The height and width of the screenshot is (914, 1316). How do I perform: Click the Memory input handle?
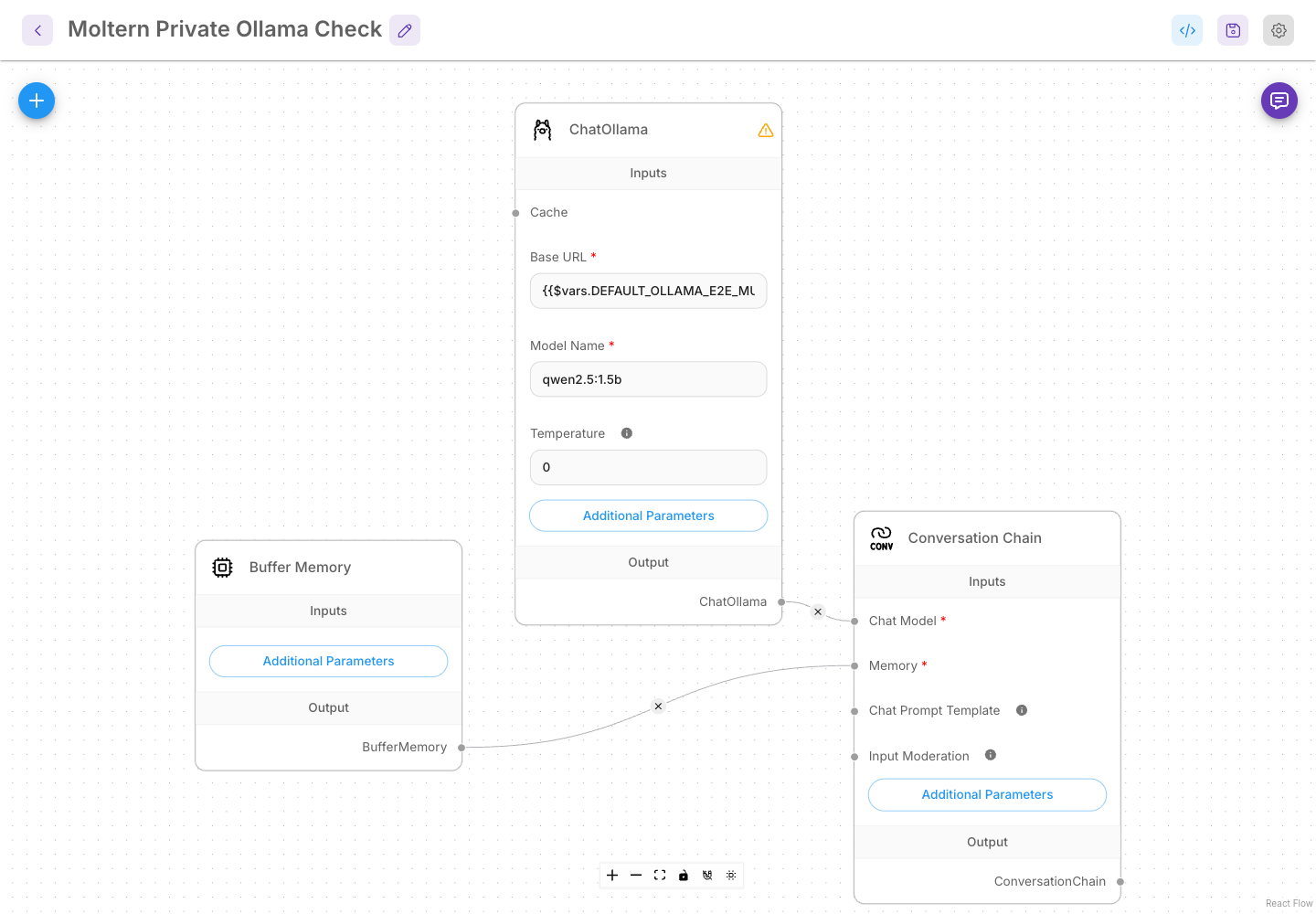click(x=854, y=665)
